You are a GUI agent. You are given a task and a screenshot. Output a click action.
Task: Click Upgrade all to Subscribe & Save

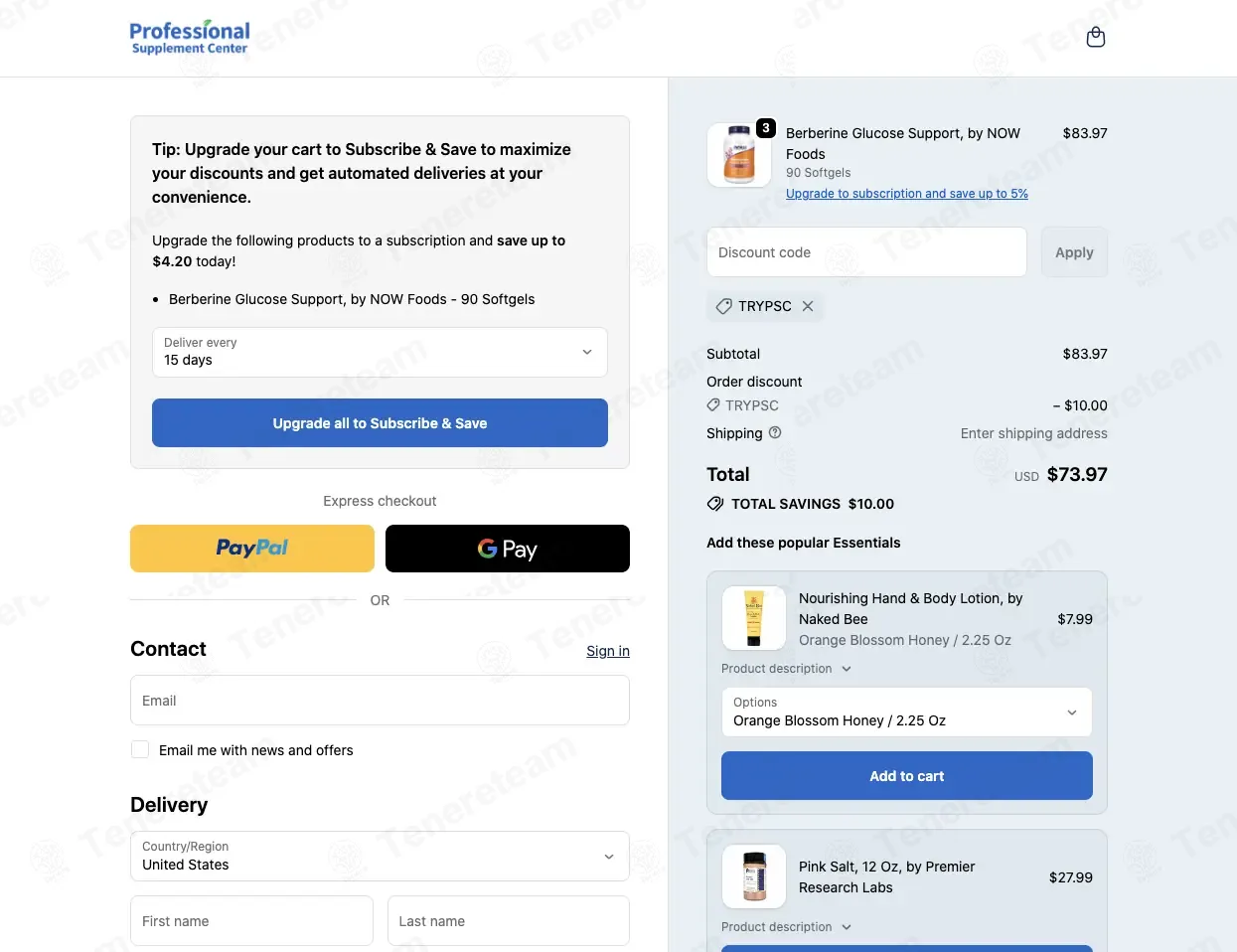pos(380,423)
